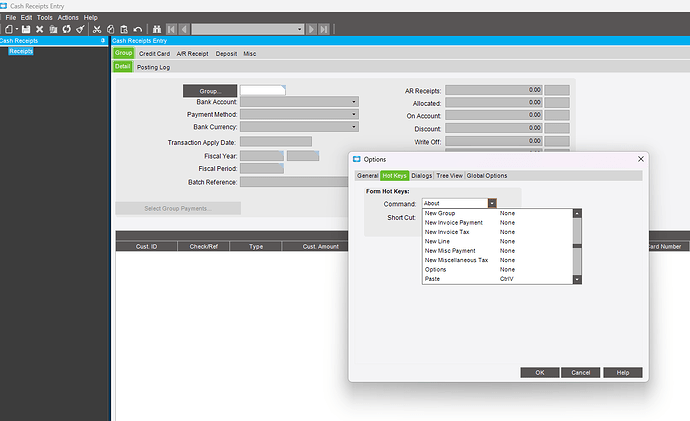The width and height of the screenshot is (690, 421).
Task: Switch to the Credit Card tab
Action: (x=154, y=54)
